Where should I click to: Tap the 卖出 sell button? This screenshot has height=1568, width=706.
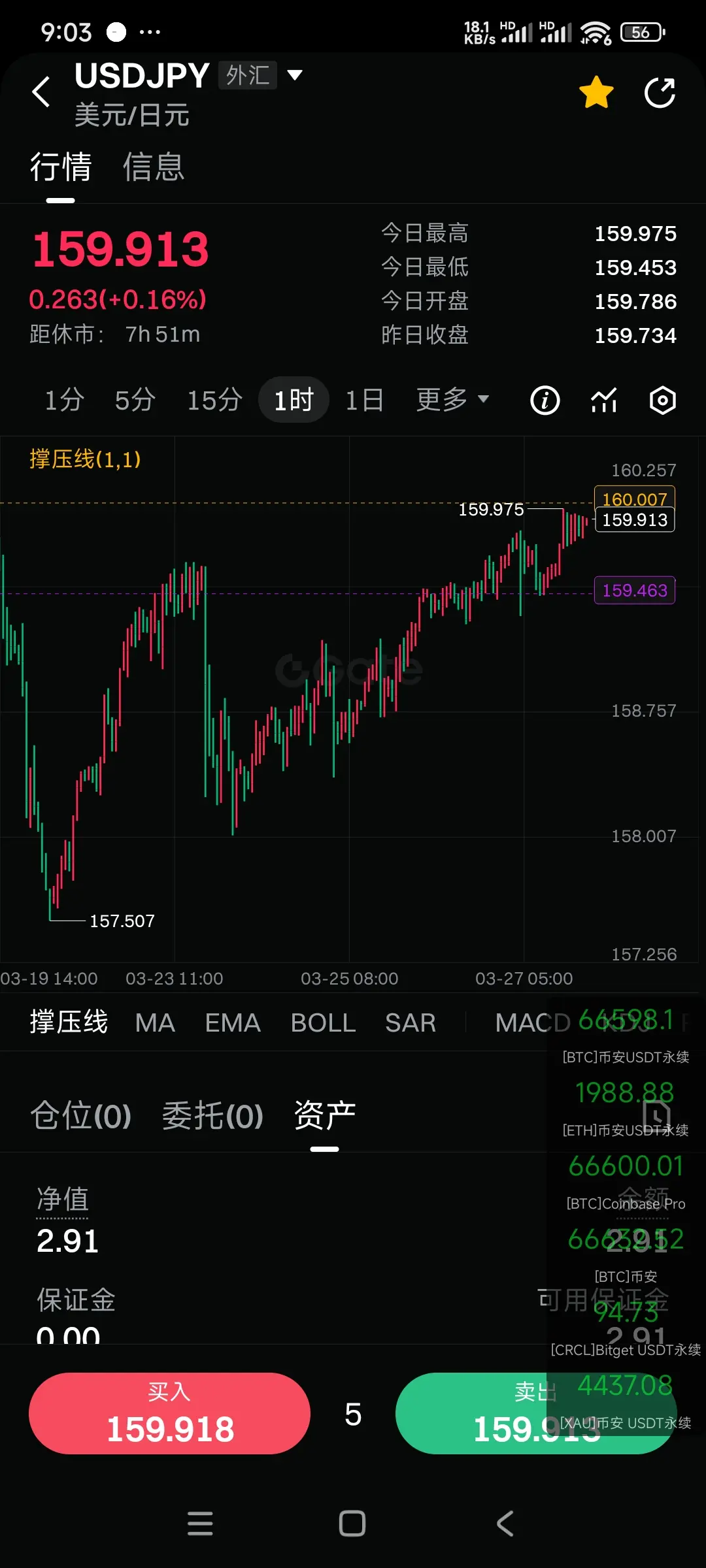[x=536, y=1413]
